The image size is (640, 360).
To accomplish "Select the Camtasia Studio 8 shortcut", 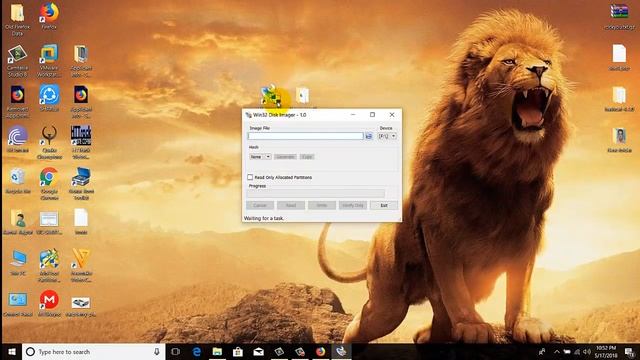I will pos(17,60).
